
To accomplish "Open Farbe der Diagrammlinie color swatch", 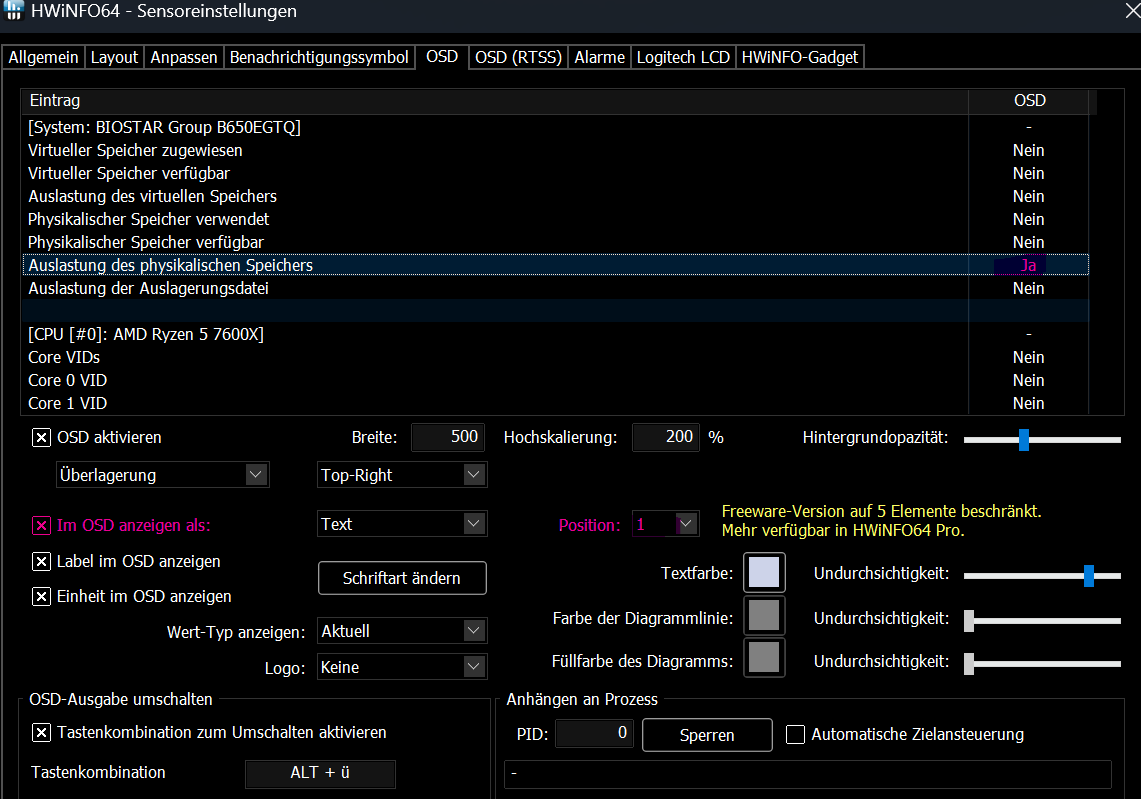I will click(x=763, y=616).
